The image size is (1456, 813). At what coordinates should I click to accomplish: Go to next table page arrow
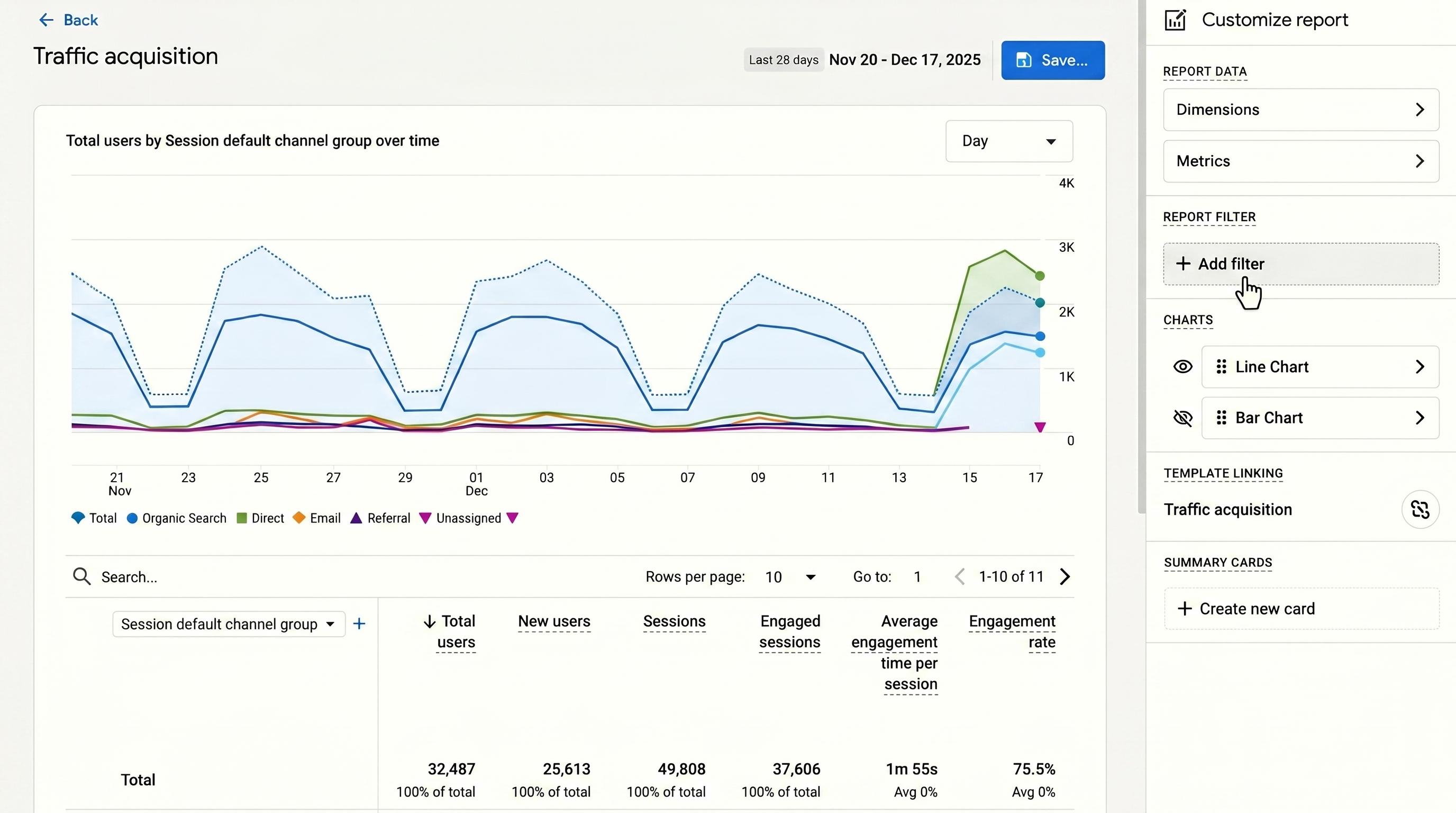(1065, 577)
